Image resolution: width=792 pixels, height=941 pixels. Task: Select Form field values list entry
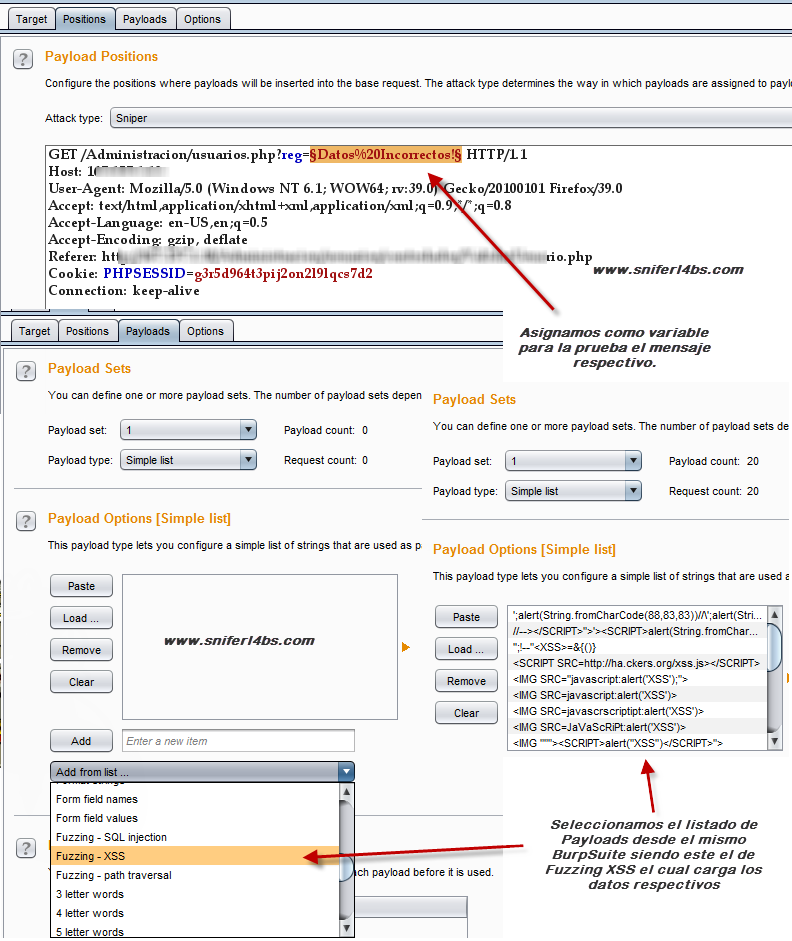coord(196,819)
